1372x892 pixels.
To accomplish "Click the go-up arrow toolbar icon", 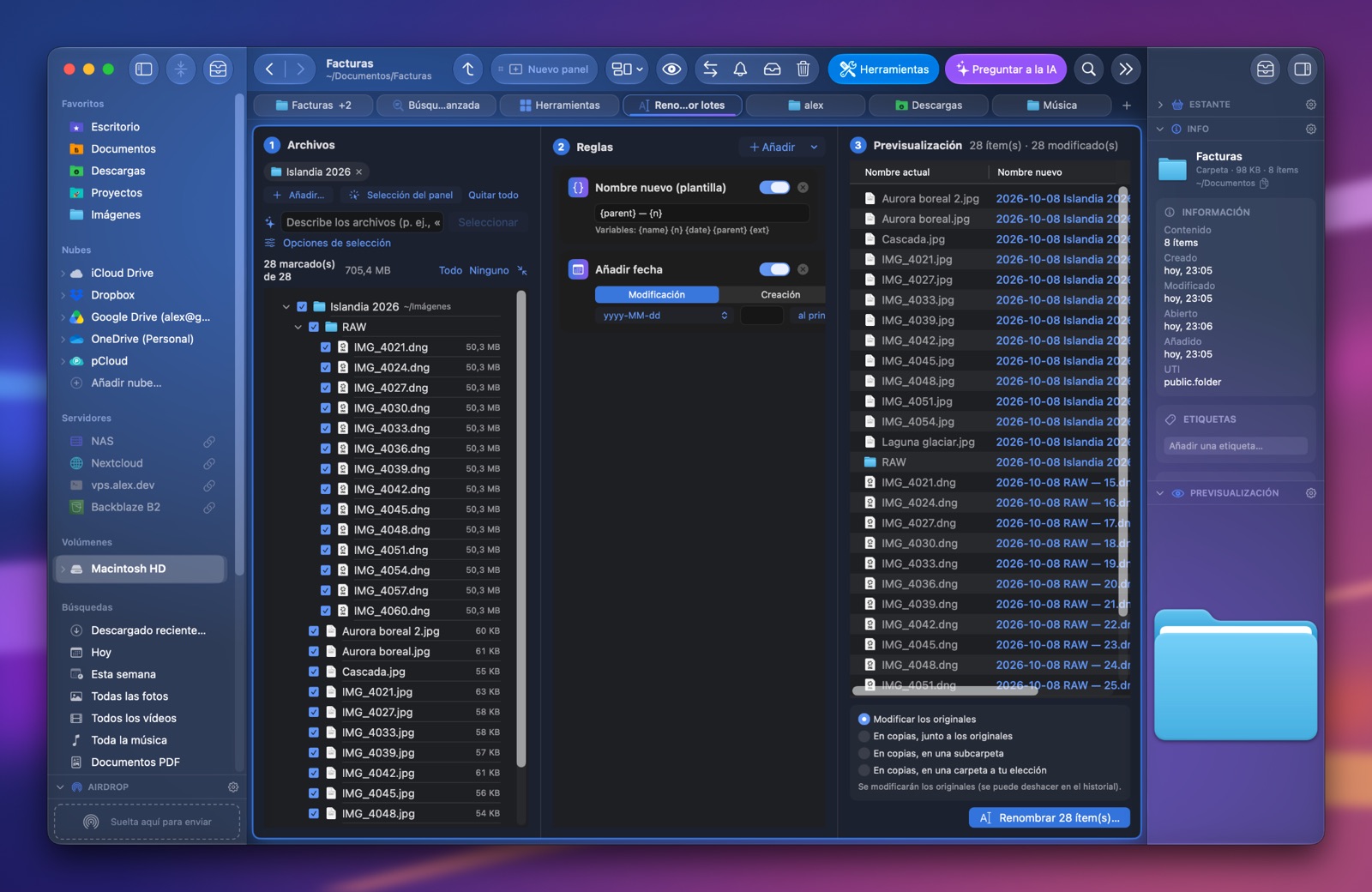I will 468,69.
